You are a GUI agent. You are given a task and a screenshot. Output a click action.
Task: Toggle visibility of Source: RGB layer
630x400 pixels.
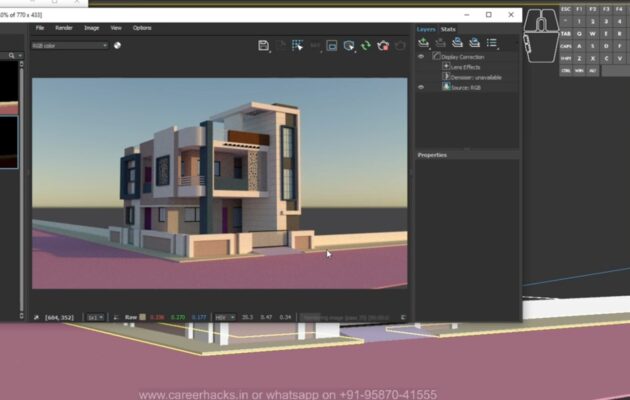pos(421,87)
